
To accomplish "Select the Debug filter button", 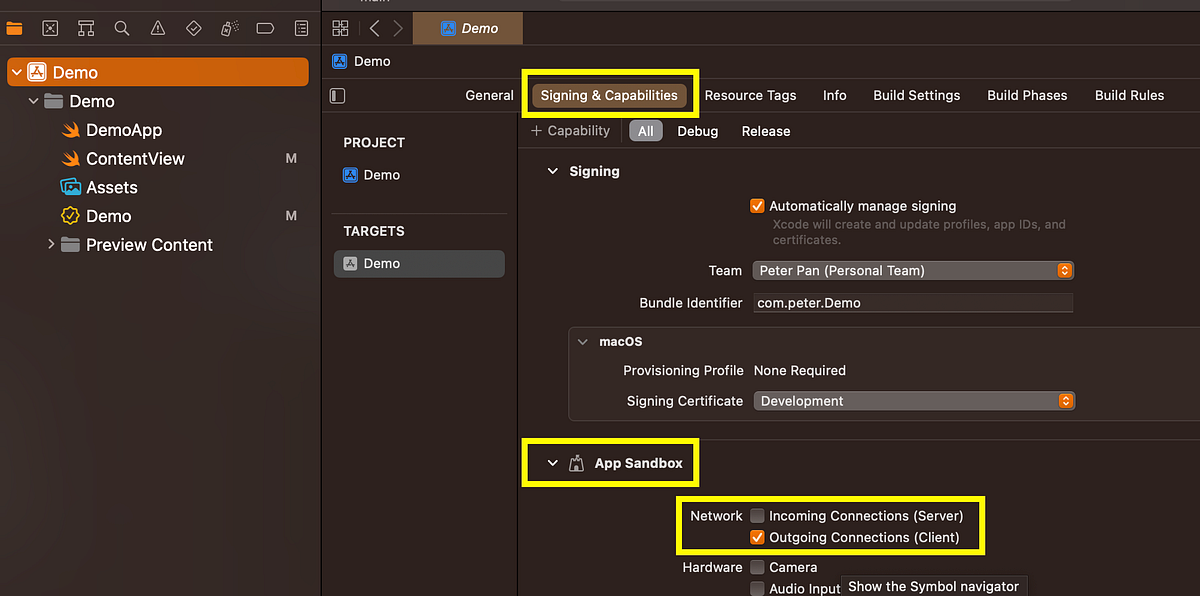I will click(697, 130).
